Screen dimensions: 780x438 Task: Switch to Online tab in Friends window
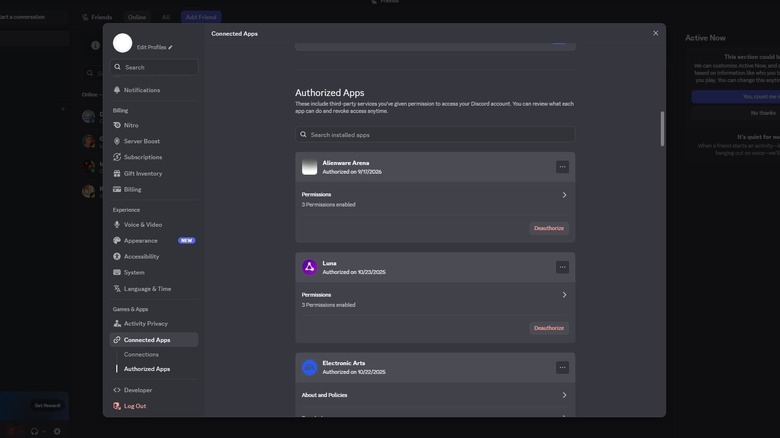click(x=137, y=17)
